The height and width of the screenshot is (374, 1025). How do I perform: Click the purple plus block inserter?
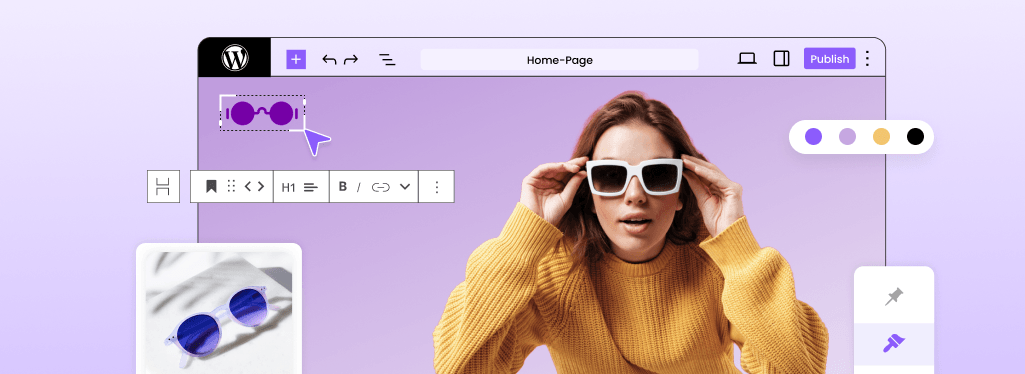(295, 59)
